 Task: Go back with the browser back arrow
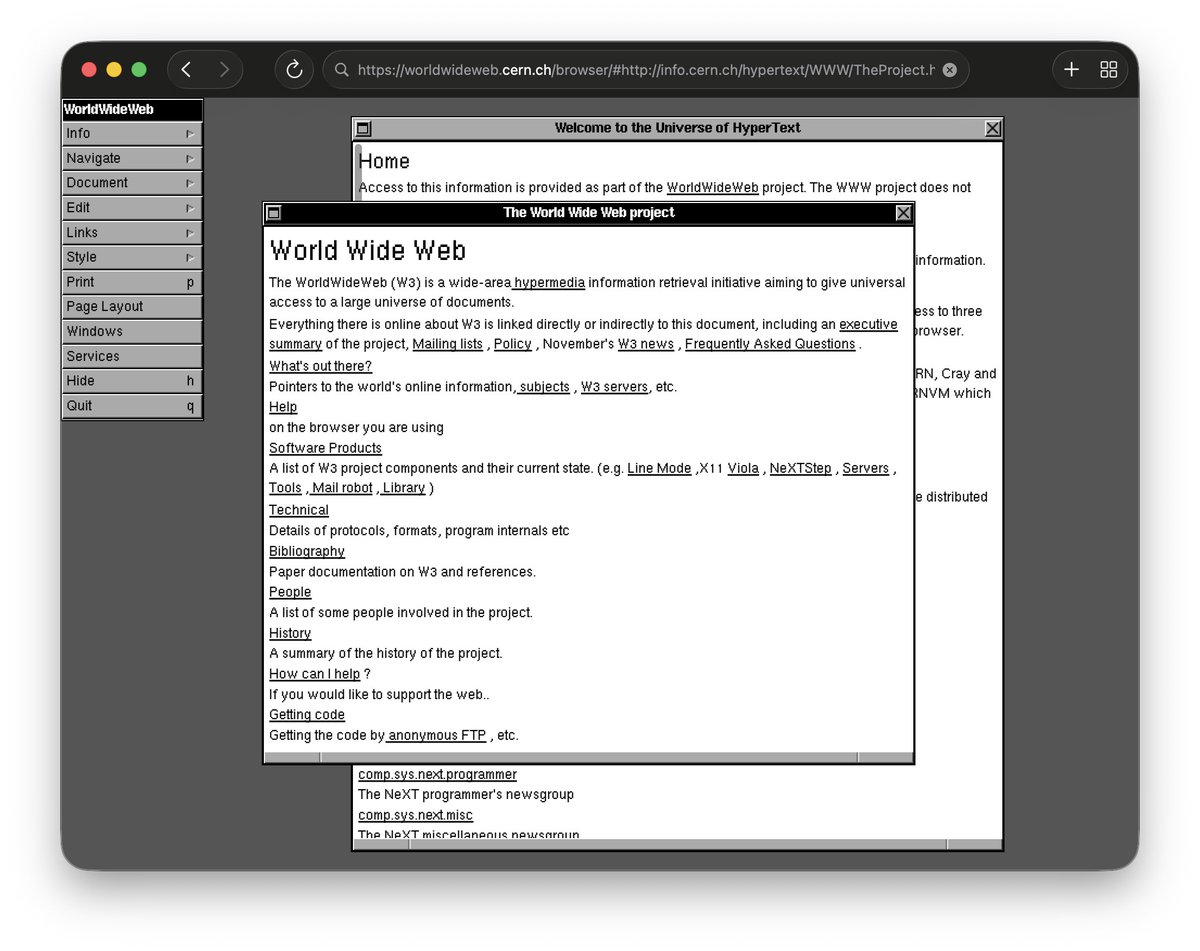point(187,69)
